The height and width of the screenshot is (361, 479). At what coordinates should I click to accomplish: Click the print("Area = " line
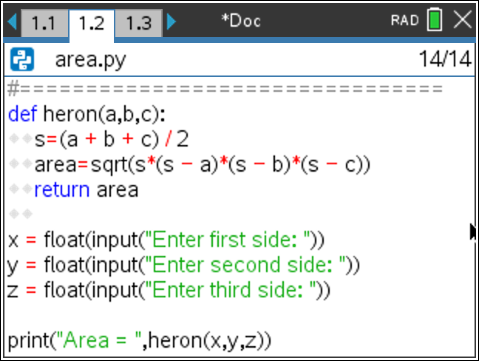pos(139,341)
